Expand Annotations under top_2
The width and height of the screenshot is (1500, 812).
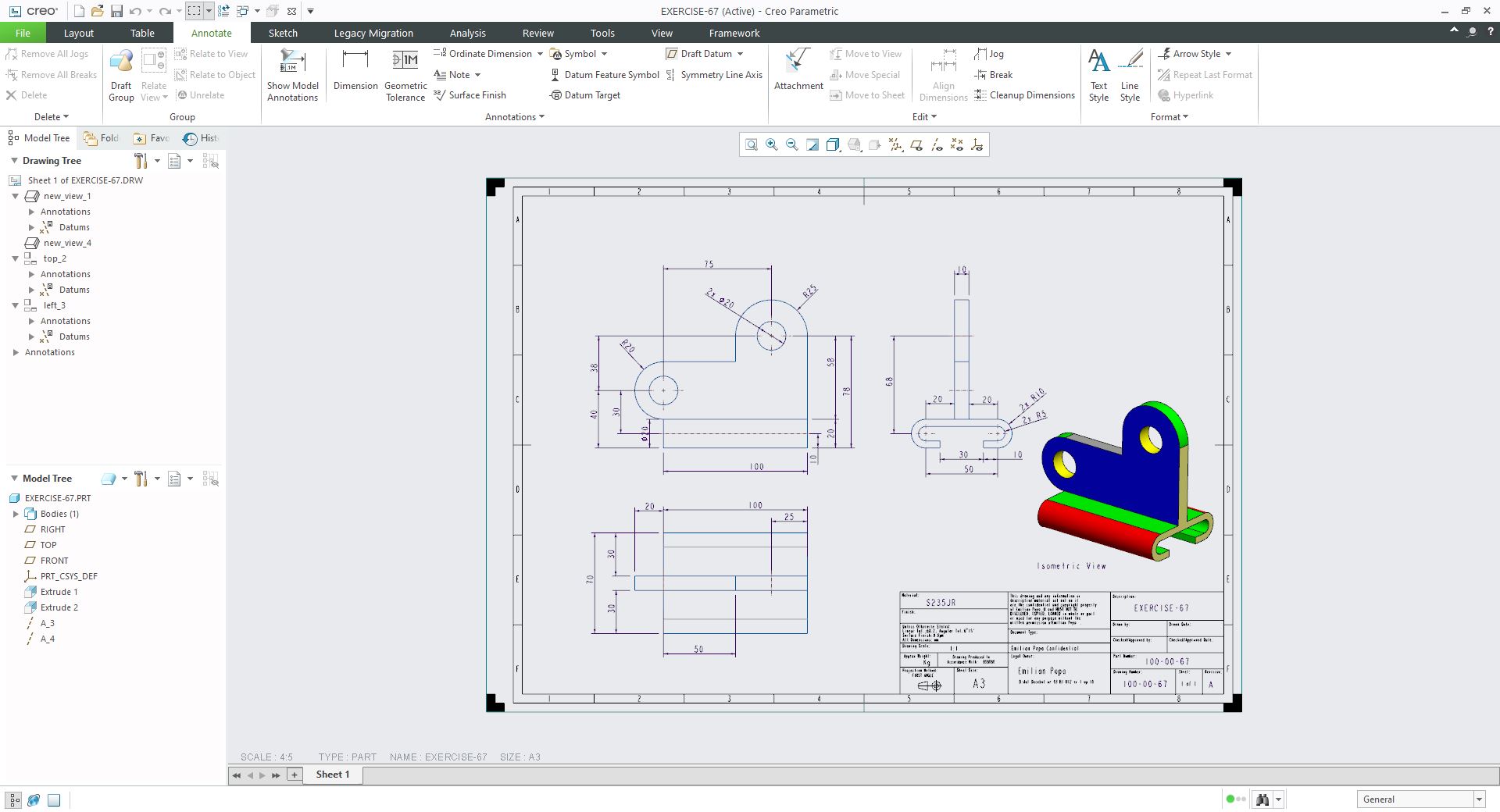(x=31, y=274)
